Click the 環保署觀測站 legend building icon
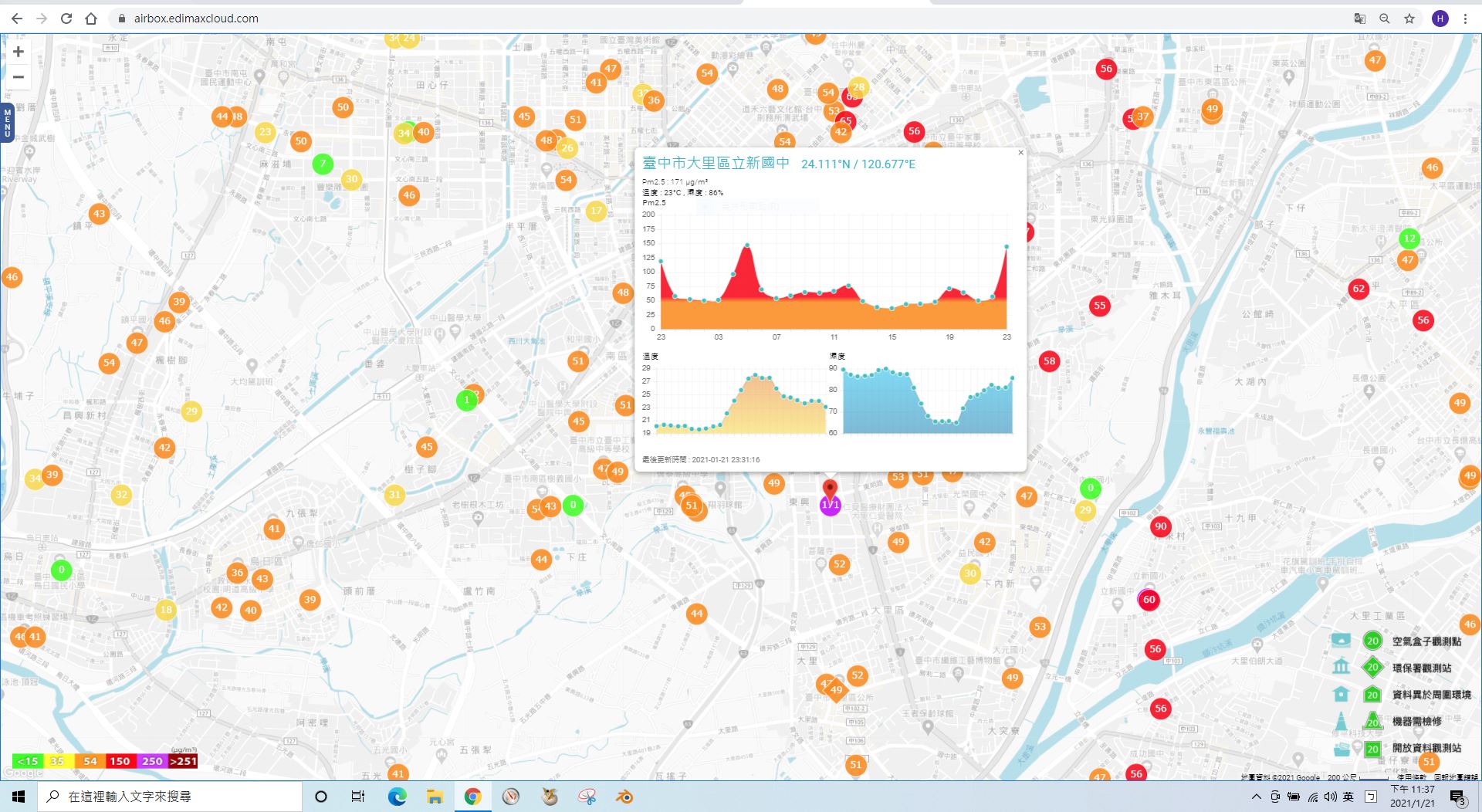1482x812 pixels. [x=1342, y=666]
